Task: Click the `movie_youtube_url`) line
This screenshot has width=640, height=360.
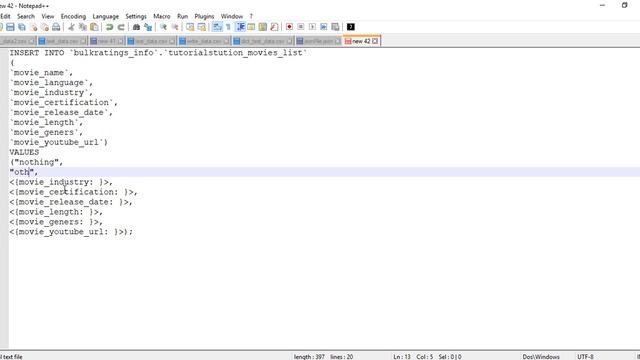Action: tap(58, 142)
